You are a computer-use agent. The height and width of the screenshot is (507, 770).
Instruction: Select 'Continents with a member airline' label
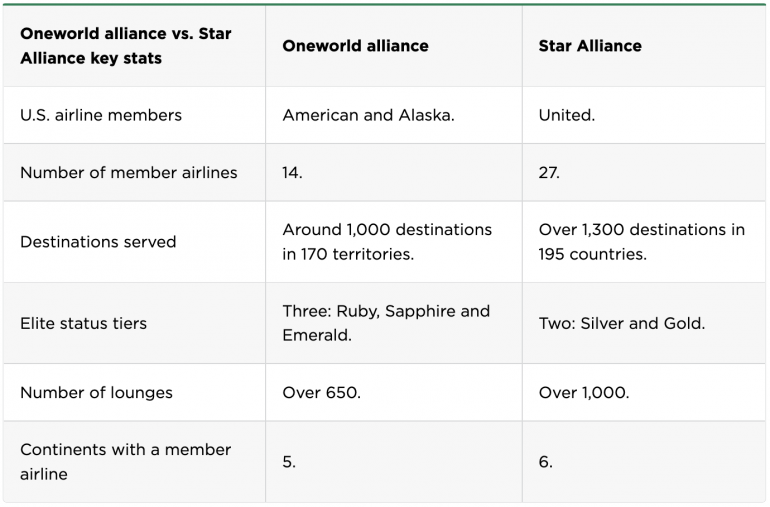point(125,462)
